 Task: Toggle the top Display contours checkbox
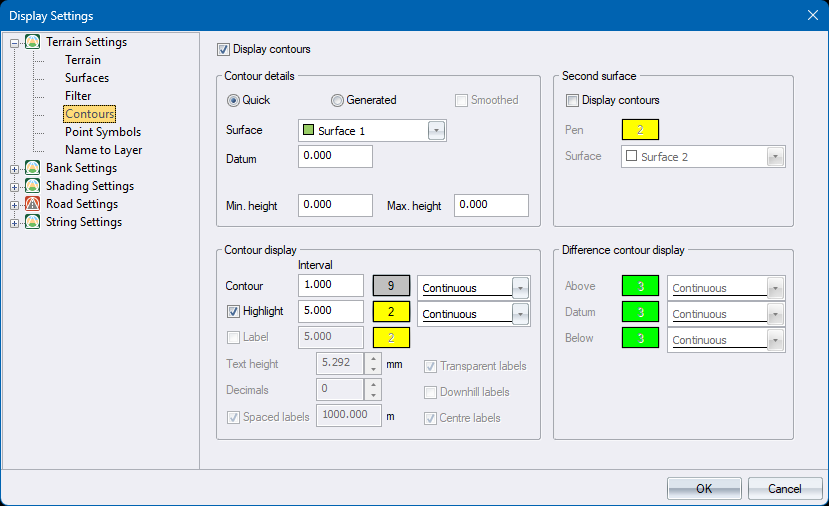pyautogui.click(x=223, y=49)
